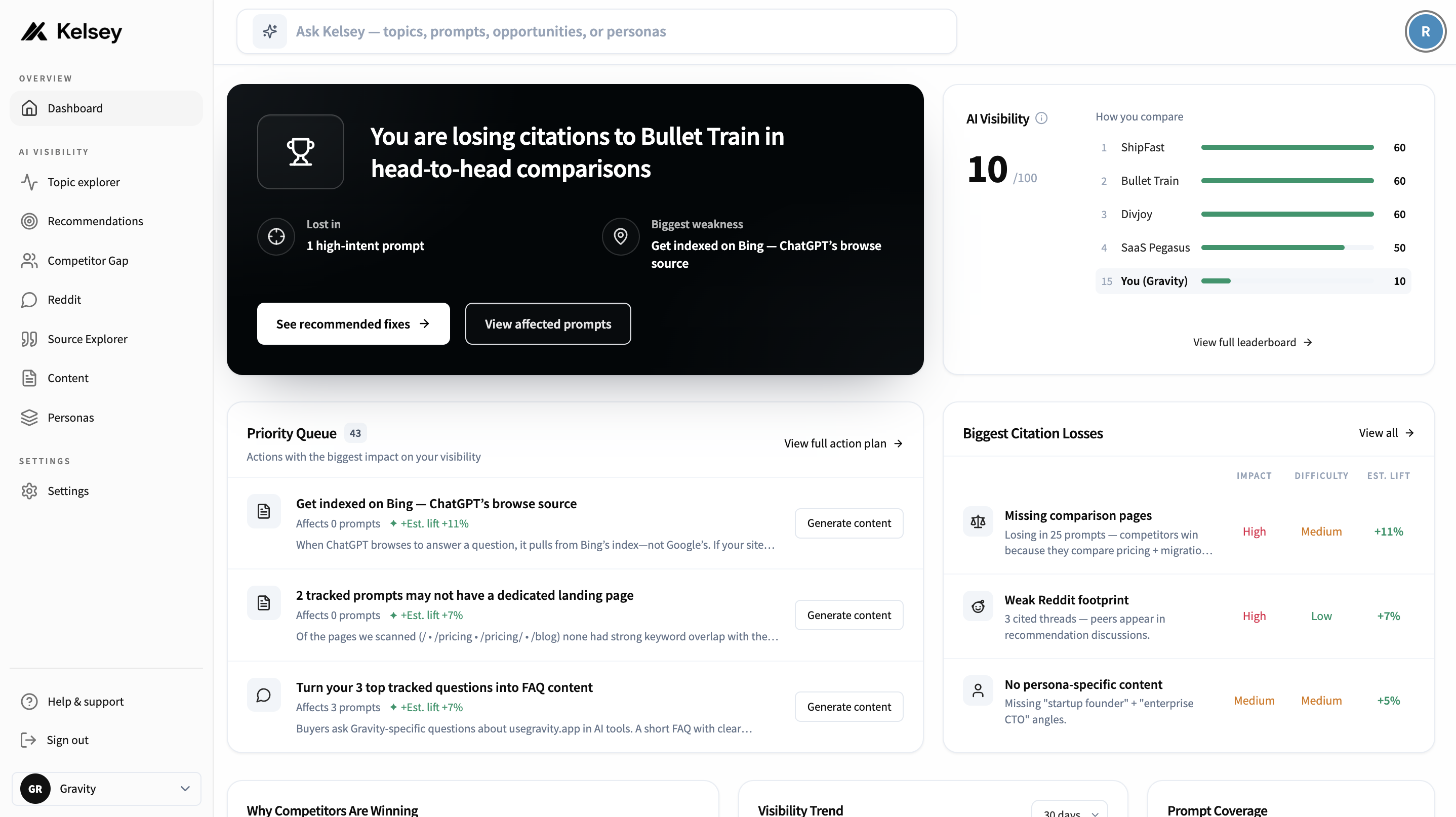
Task: Click the document icon for Get indexed on Bing
Action: tap(264, 511)
